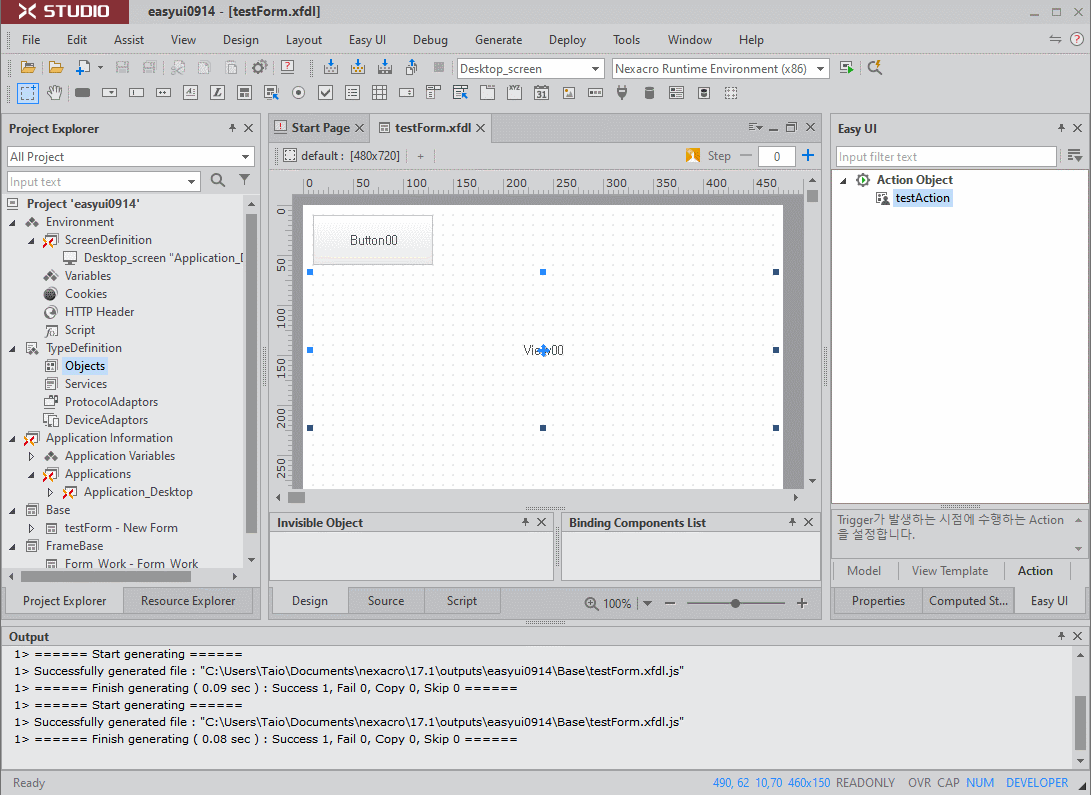This screenshot has height=795, width=1091.
Task: Focus the Easy UI filter text field
Action: pyautogui.click(x=946, y=156)
